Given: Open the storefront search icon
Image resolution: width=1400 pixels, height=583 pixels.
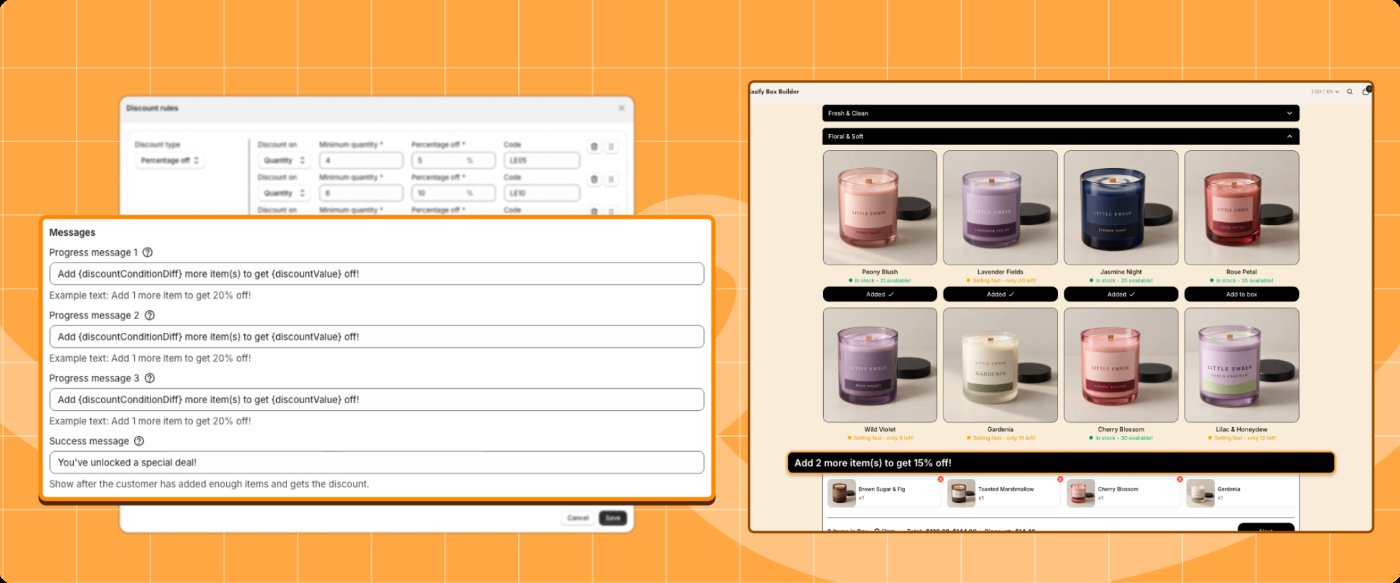Looking at the screenshot, I should pyautogui.click(x=1349, y=92).
